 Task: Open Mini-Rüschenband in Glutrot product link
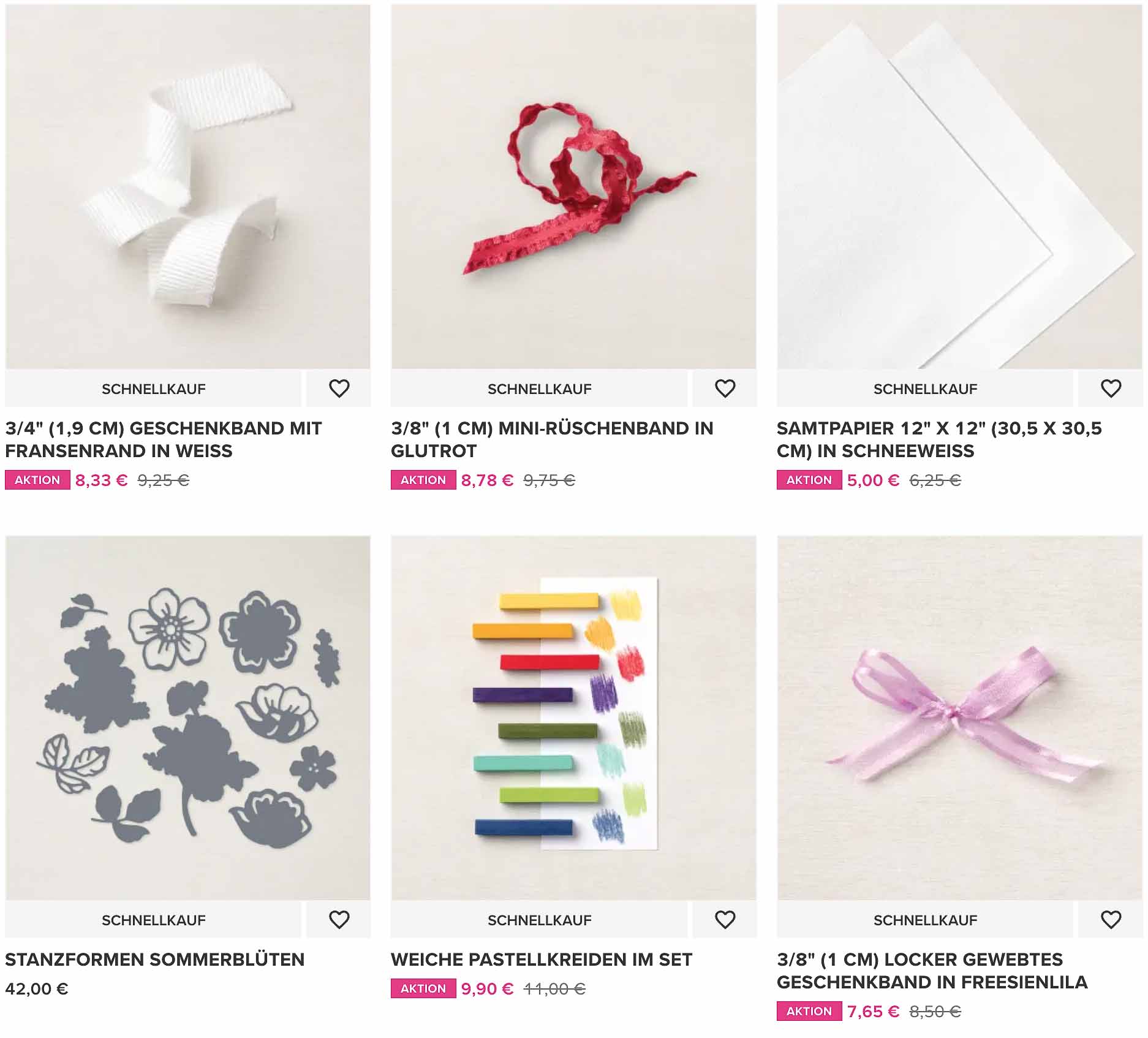[x=552, y=439]
